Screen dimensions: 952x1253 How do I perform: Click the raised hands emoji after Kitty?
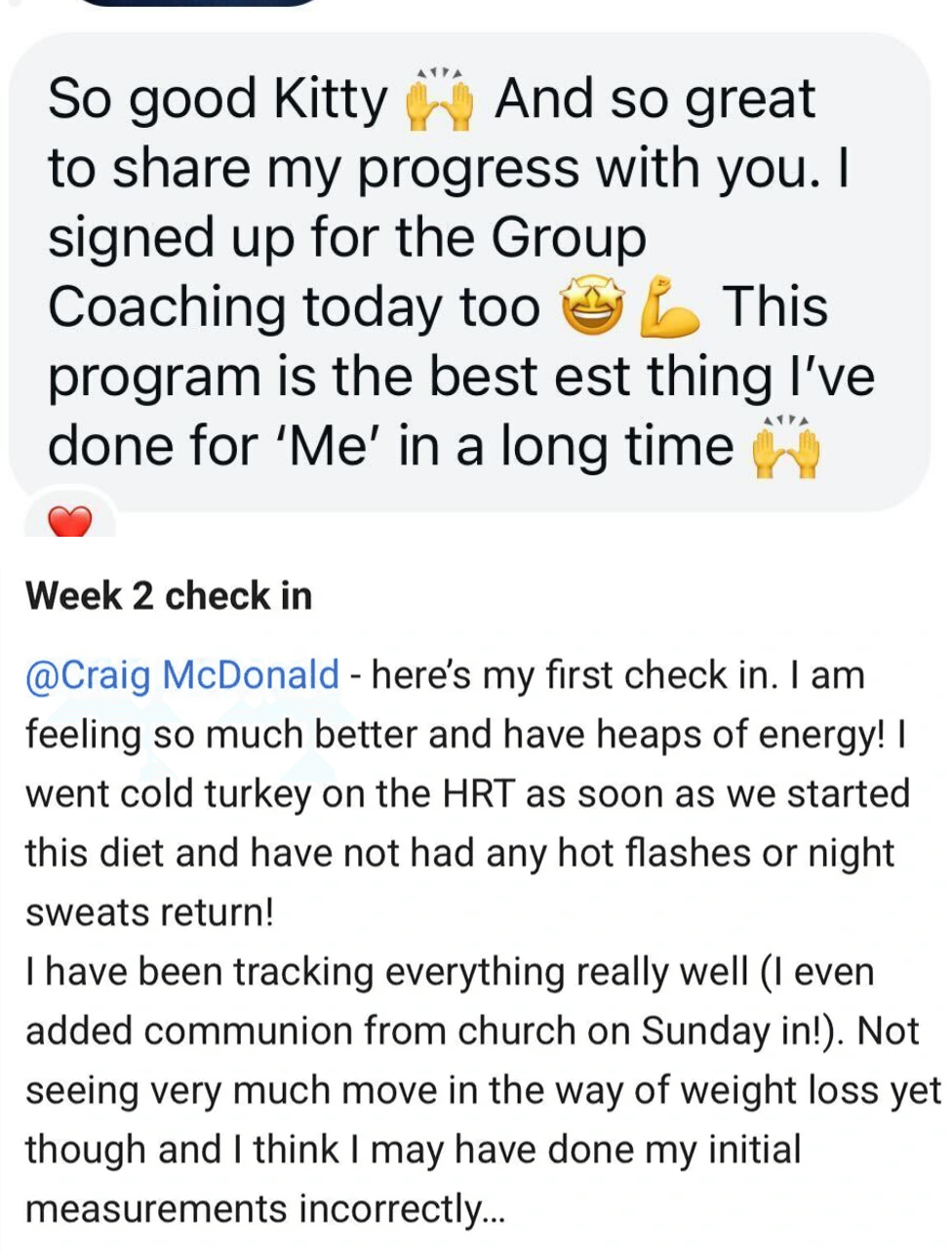438,101
